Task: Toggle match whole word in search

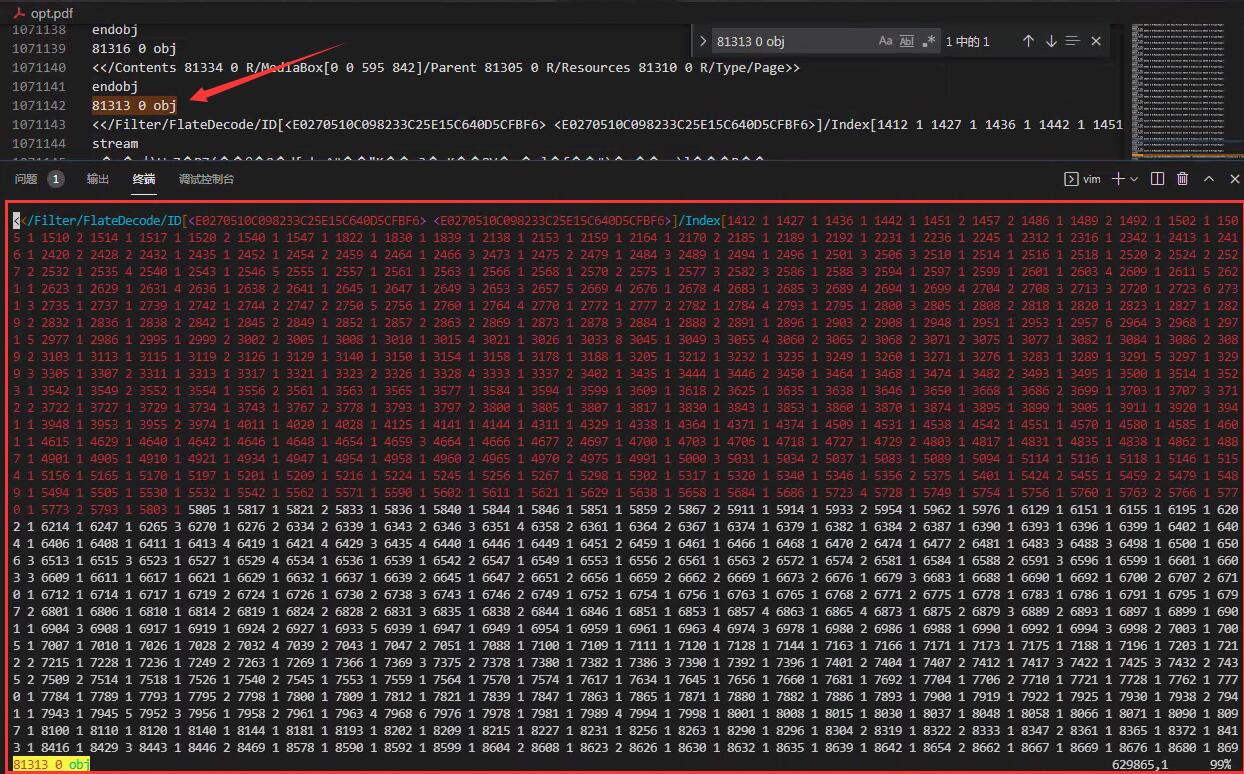Action: [907, 40]
